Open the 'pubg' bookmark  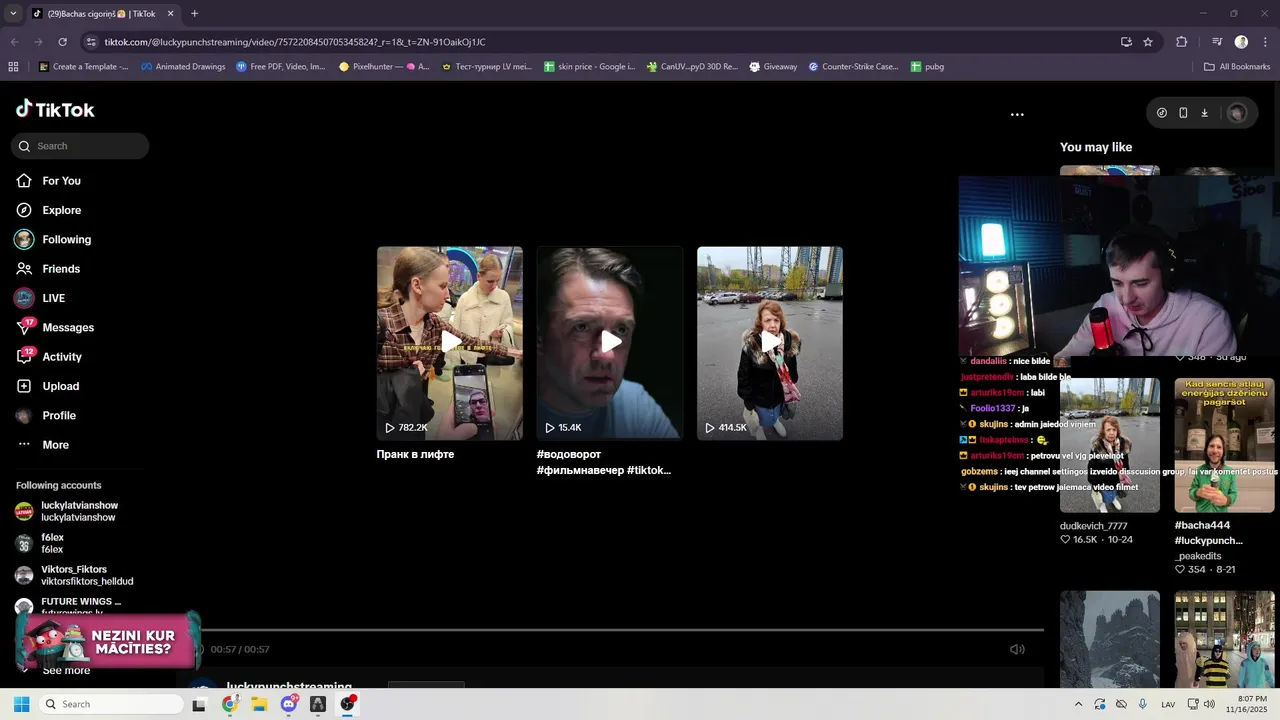tap(927, 67)
